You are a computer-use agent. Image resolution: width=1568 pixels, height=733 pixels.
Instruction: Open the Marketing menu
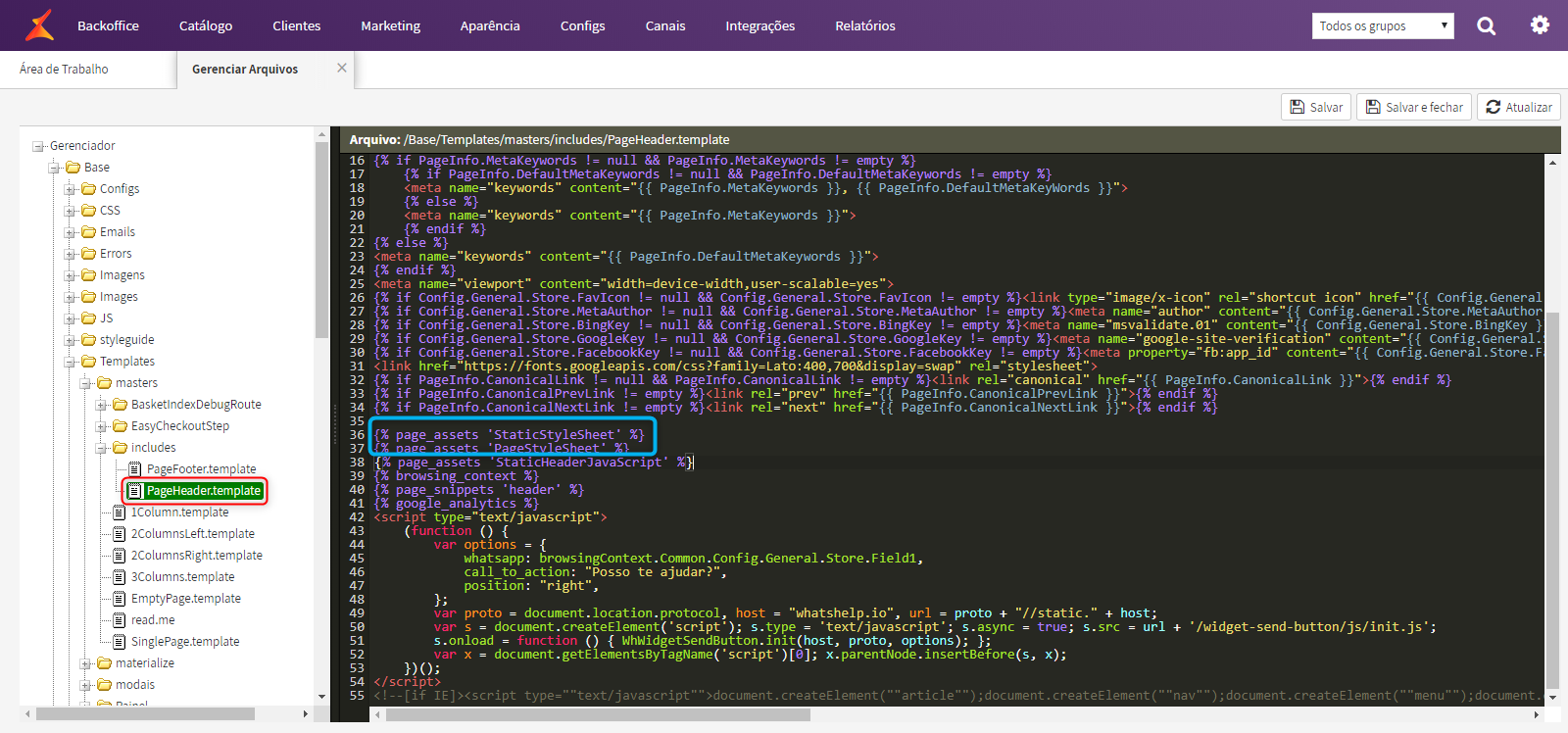coord(390,25)
